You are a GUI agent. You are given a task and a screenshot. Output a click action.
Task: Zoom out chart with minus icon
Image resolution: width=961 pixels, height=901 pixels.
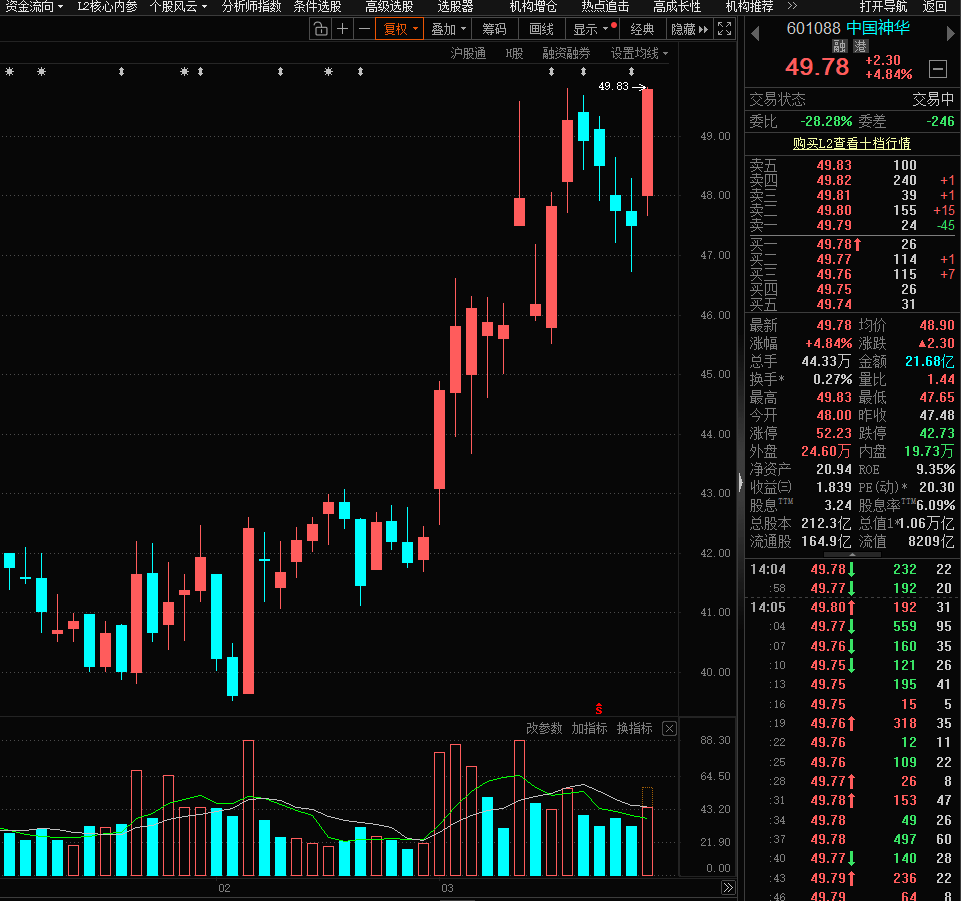[x=364, y=29]
